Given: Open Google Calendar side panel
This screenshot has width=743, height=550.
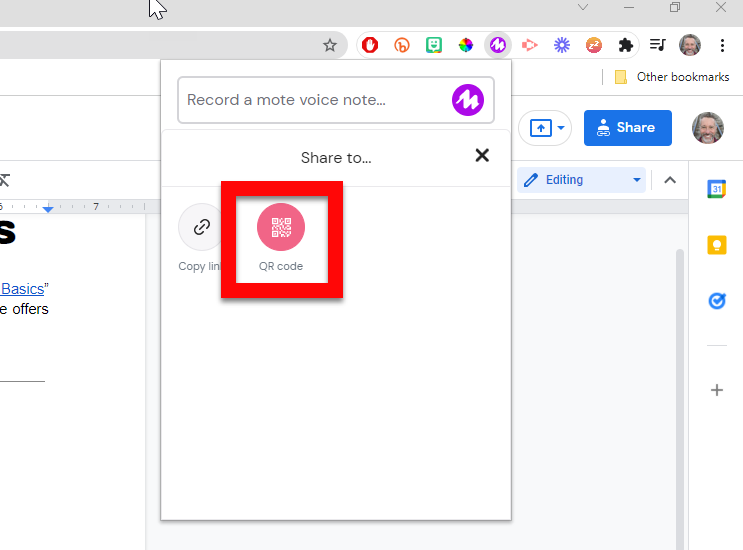Looking at the screenshot, I should pyautogui.click(x=716, y=189).
